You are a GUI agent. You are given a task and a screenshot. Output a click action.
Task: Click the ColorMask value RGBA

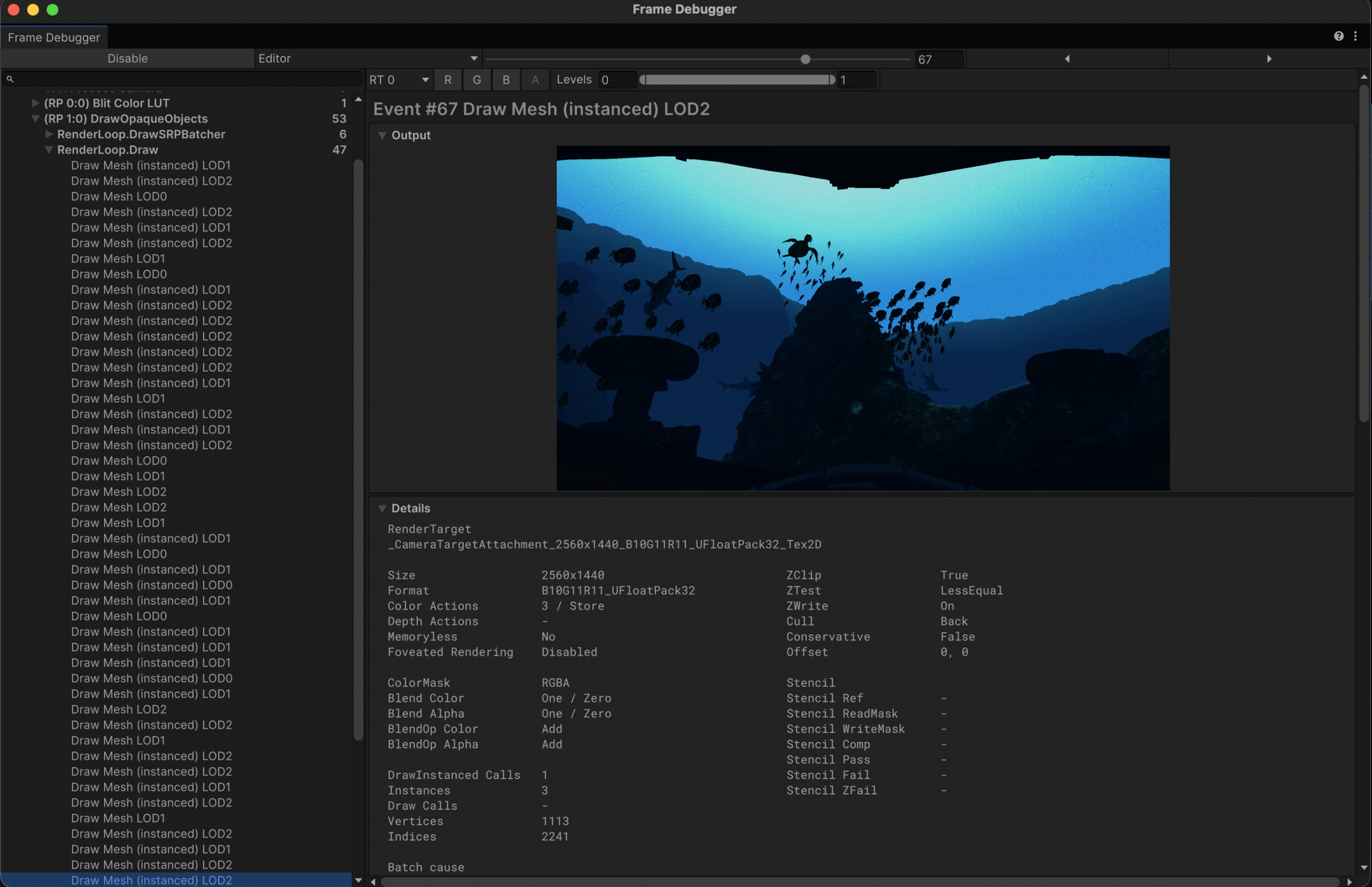(x=555, y=682)
